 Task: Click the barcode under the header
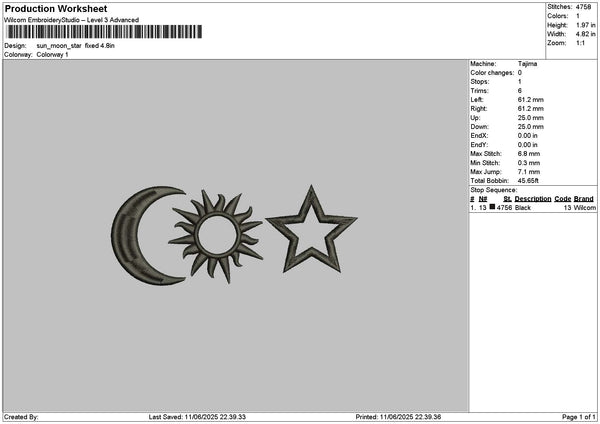[104, 32]
